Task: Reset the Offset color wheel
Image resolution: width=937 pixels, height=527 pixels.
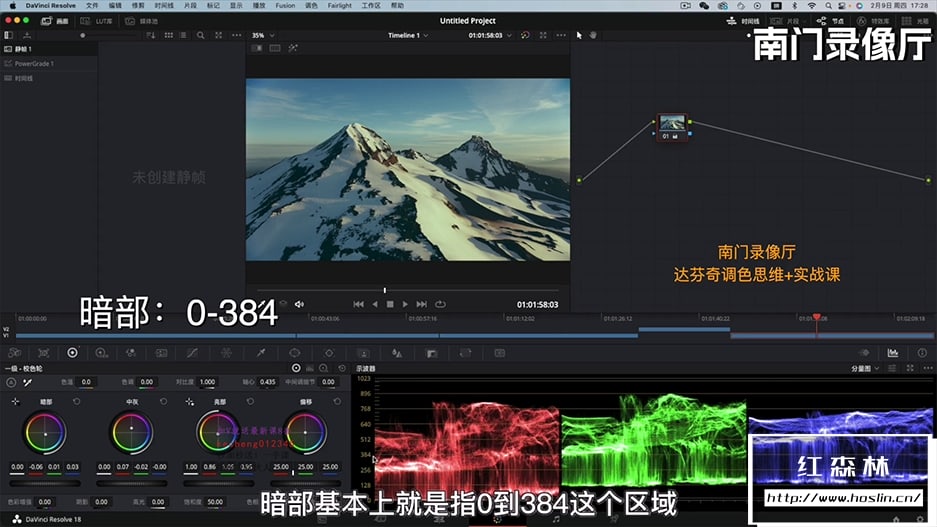Action: [x=337, y=402]
